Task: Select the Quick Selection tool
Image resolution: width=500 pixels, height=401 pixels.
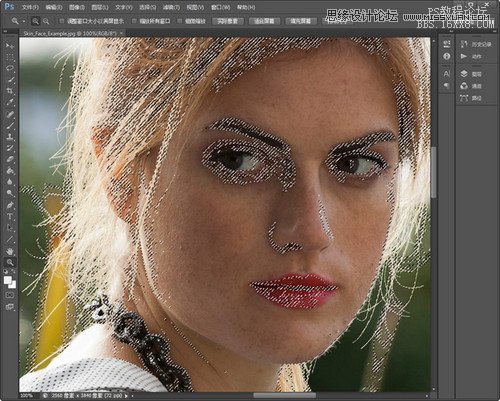Action: (x=10, y=79)
